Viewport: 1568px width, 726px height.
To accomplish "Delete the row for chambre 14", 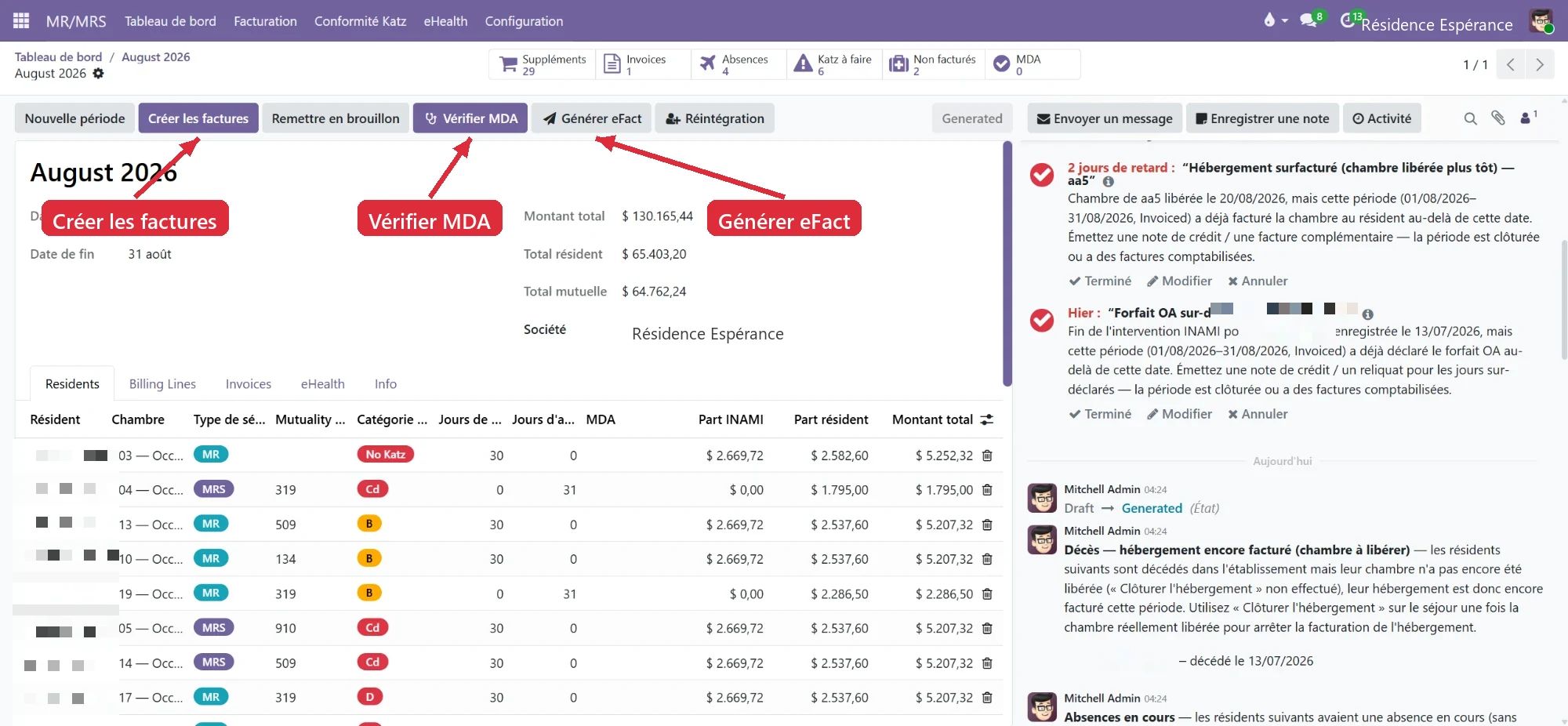I will [987, 663].
